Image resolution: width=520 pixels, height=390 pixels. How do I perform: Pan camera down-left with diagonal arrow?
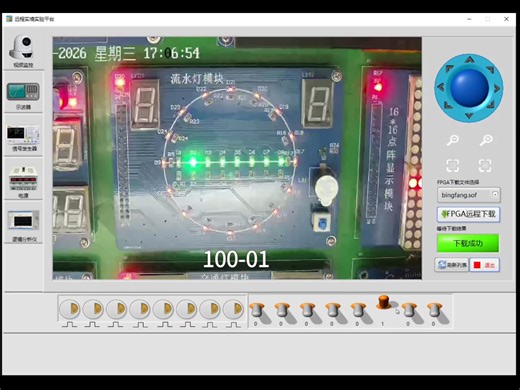(449, 105)
